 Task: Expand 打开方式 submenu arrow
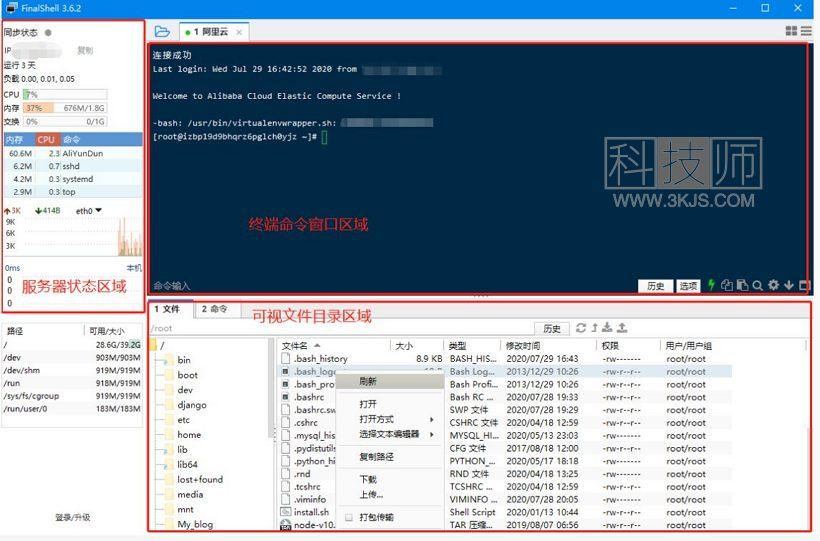pyautogui.click(x=431, y=419)
